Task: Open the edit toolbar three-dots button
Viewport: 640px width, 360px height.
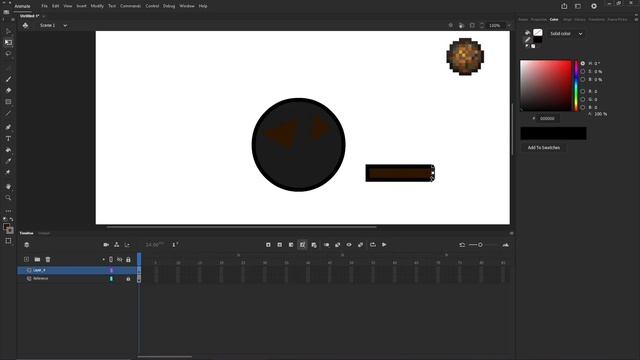Action: coord(8,211)
